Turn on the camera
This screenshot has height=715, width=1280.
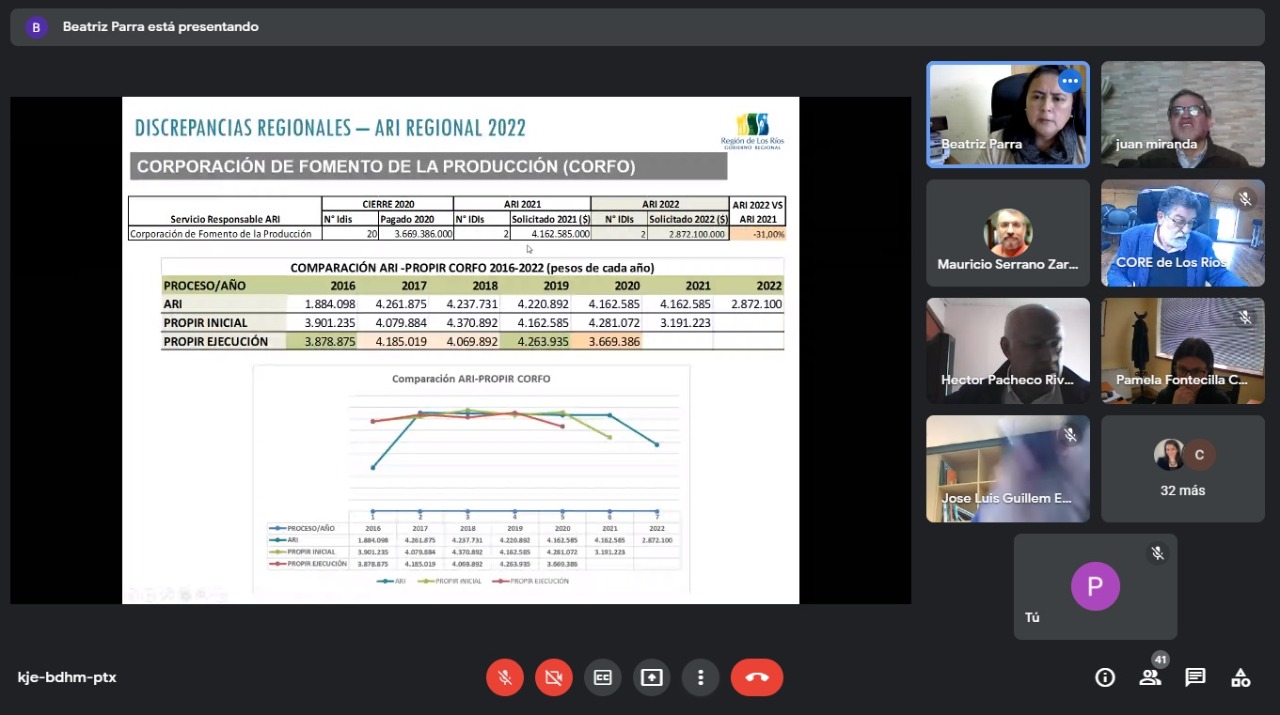pos(553,677)
